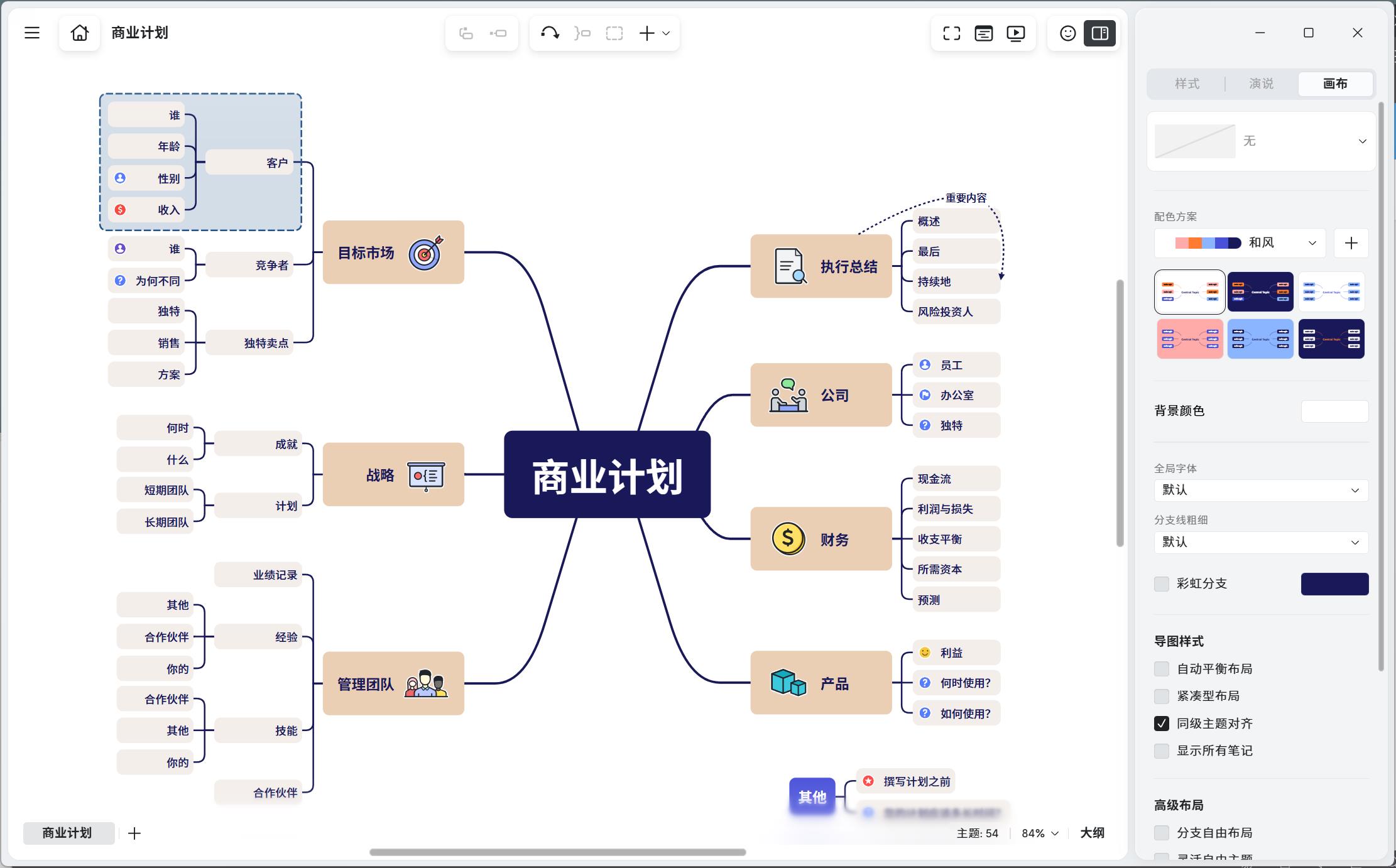Start the pitch presentation mode

click(1016, 33)
